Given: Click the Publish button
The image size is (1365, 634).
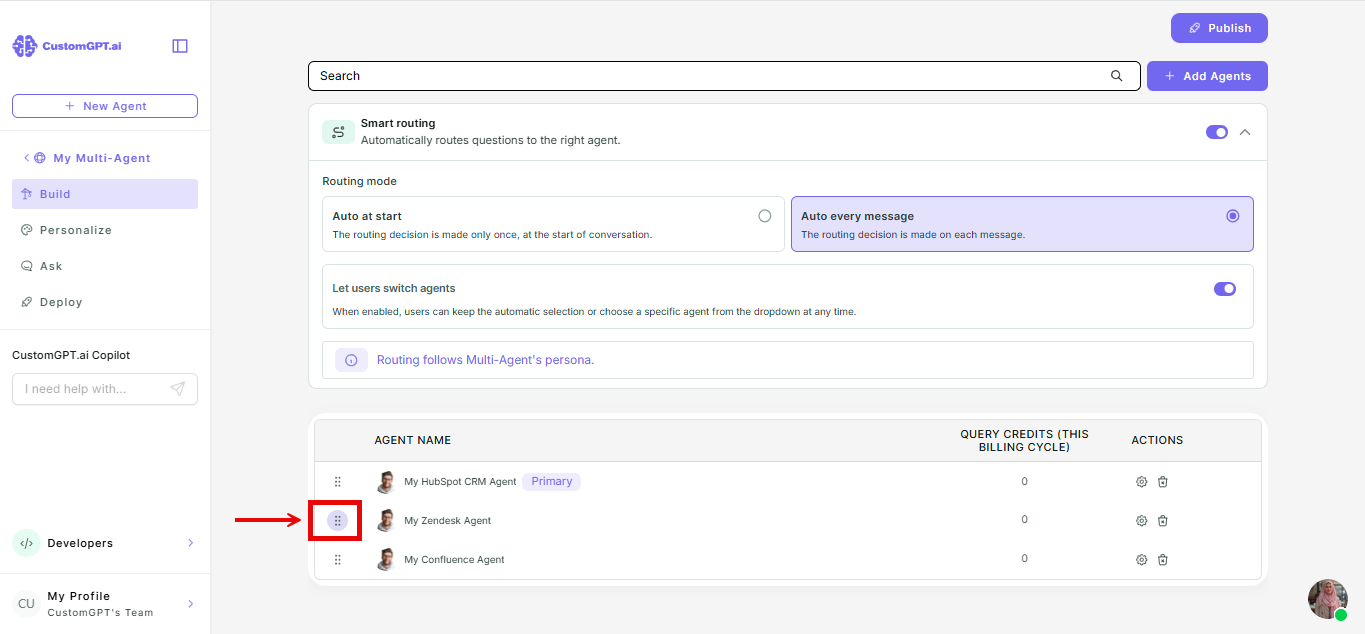Looking at the screenshot, I should [1219, 28].
